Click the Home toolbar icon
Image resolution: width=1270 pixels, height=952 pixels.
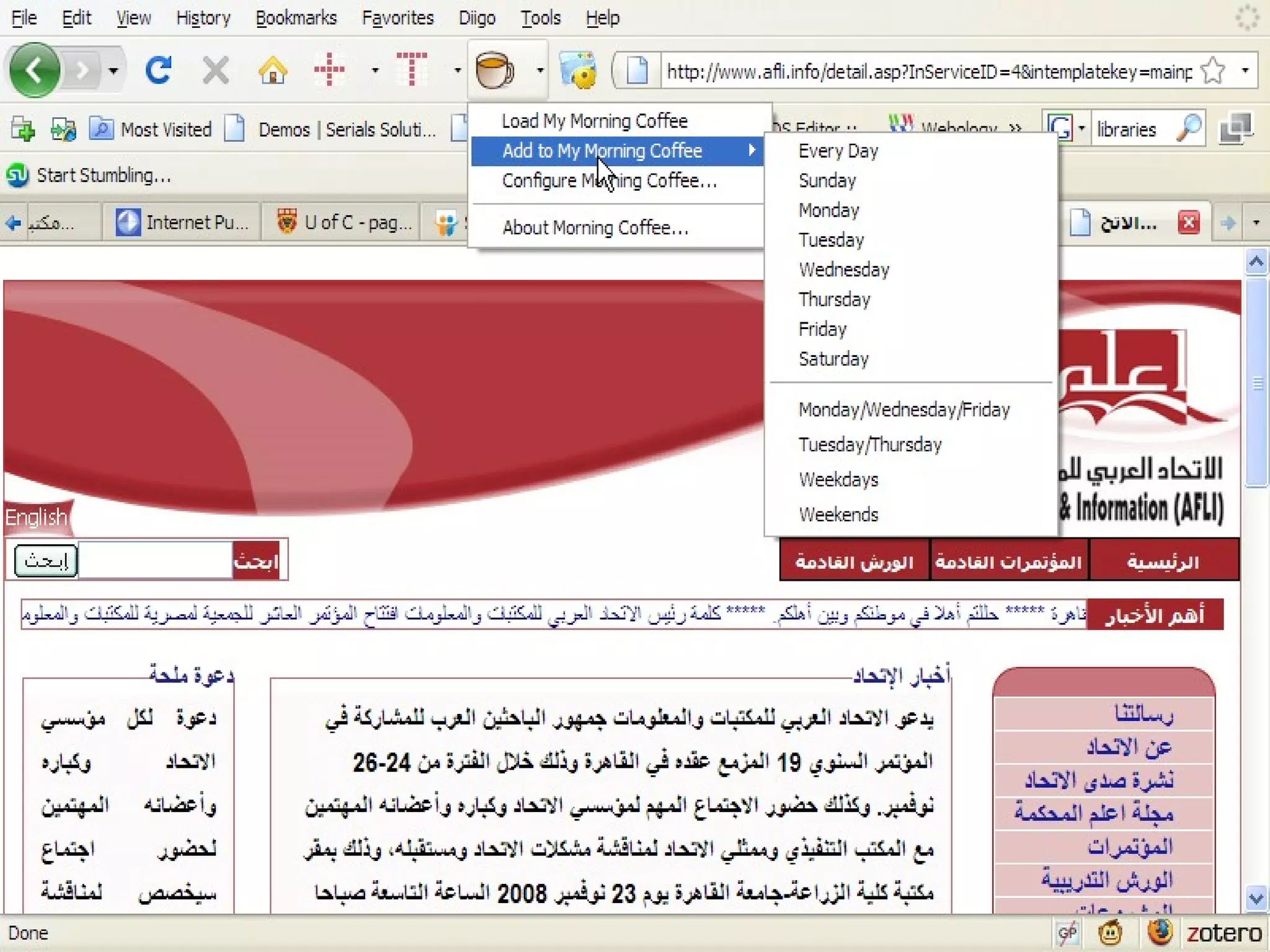tap(272, 70)
